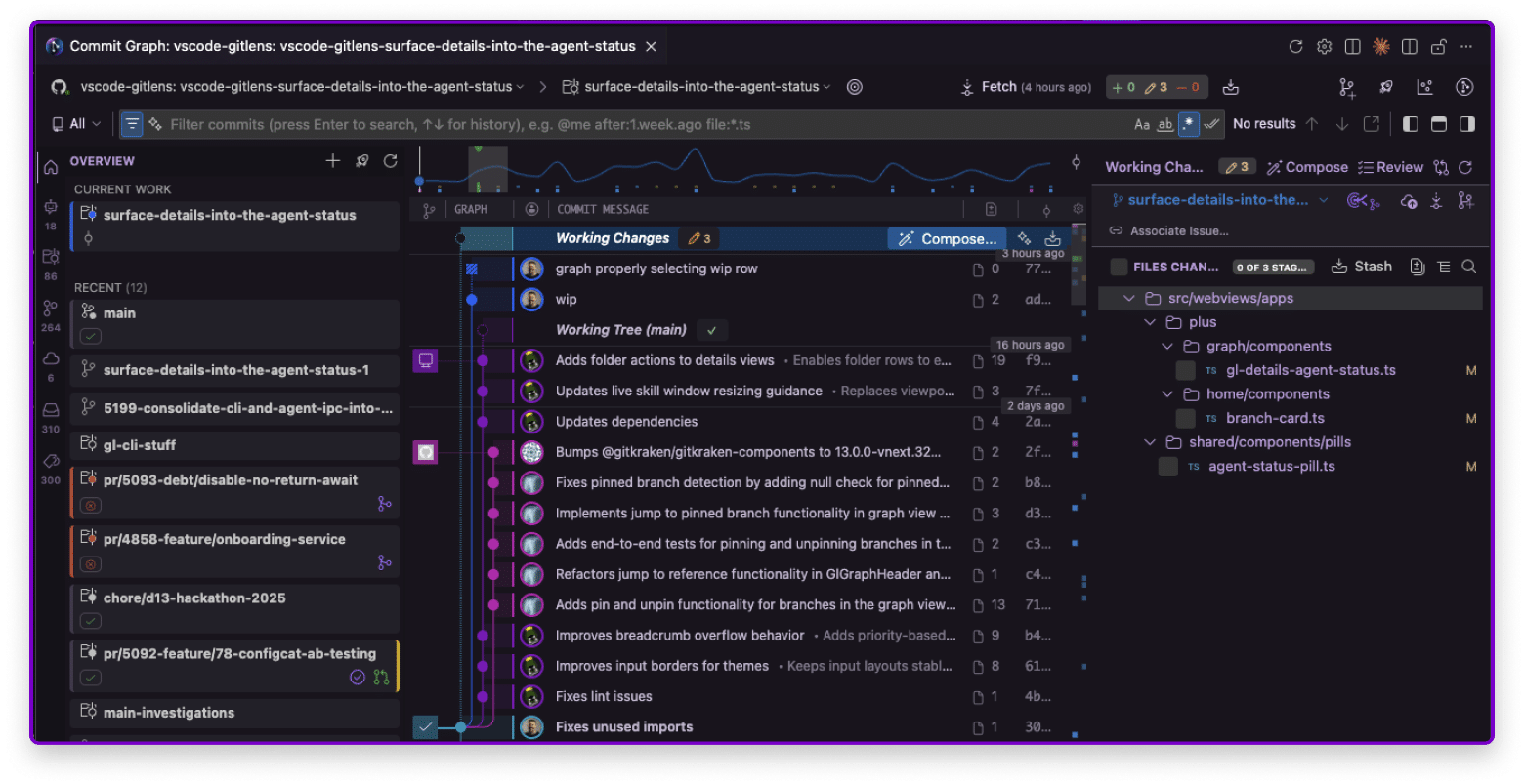
Task: Stage branch-card.ts with its checkbox
Action: click(x=1185, y=419)
